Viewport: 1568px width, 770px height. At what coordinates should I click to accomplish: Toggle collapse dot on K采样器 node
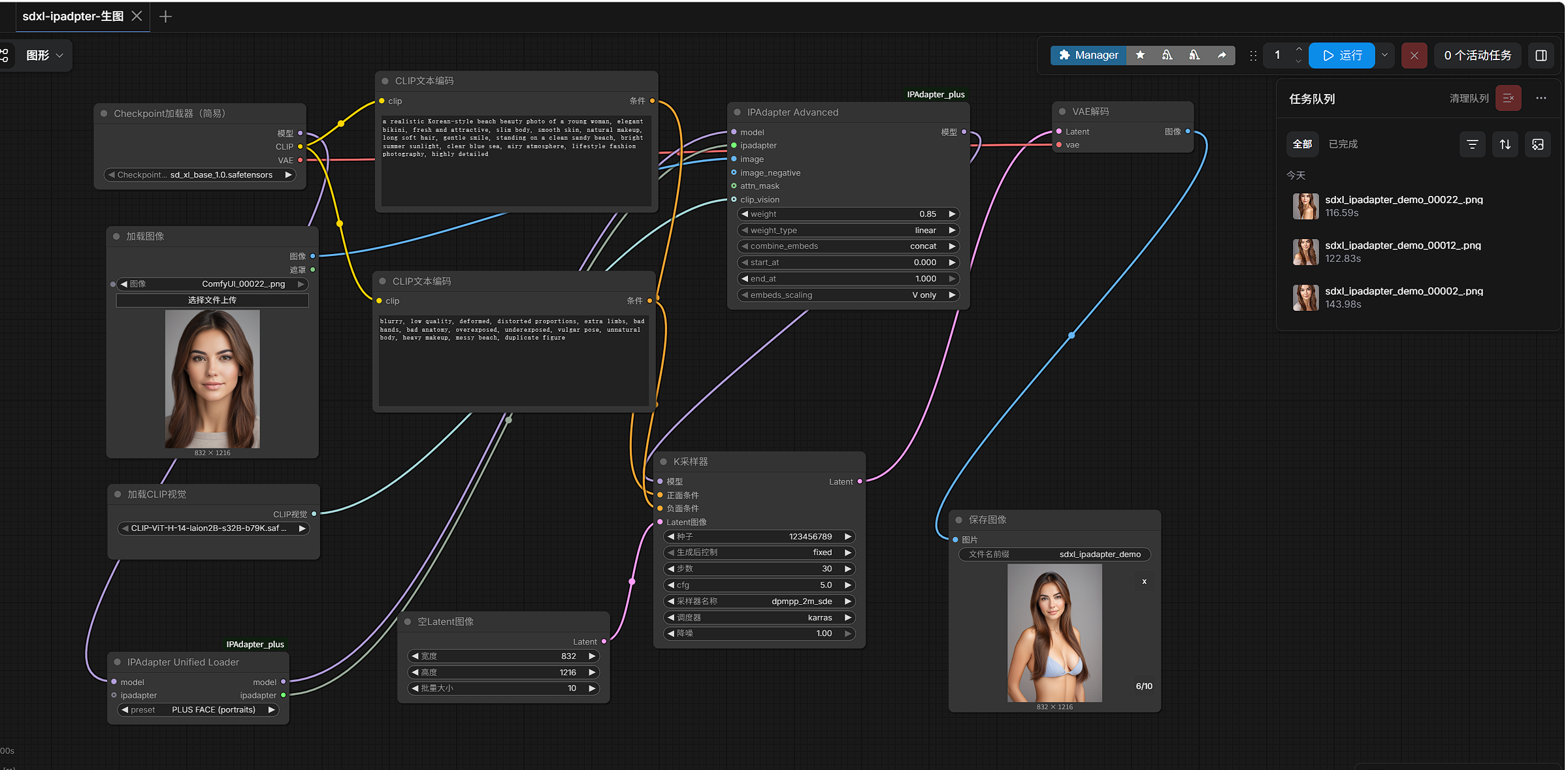click(x=664, y=462)
